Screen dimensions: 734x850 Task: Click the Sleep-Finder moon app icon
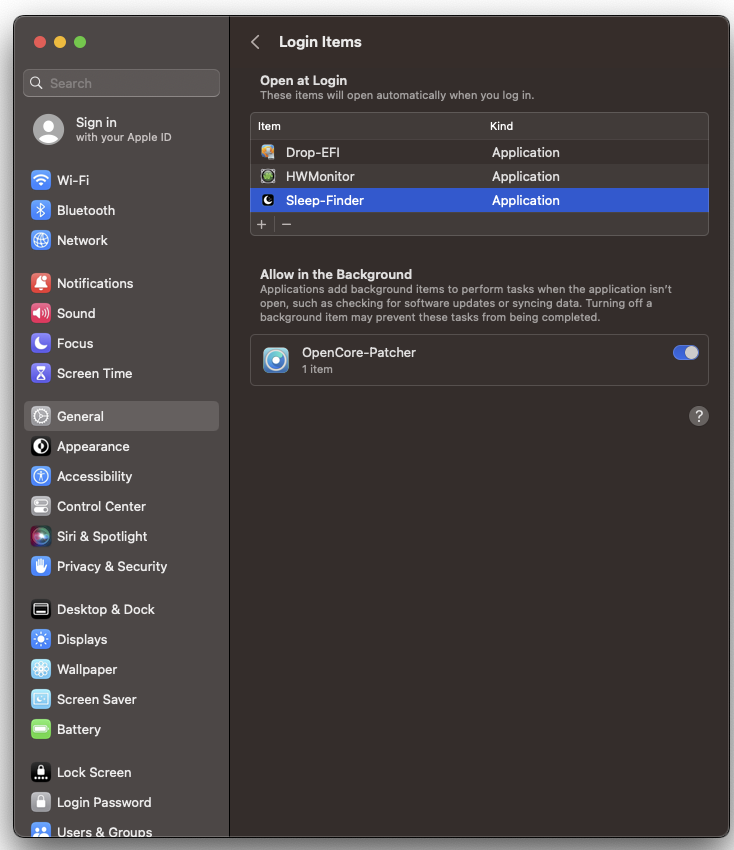pos(268,200)
